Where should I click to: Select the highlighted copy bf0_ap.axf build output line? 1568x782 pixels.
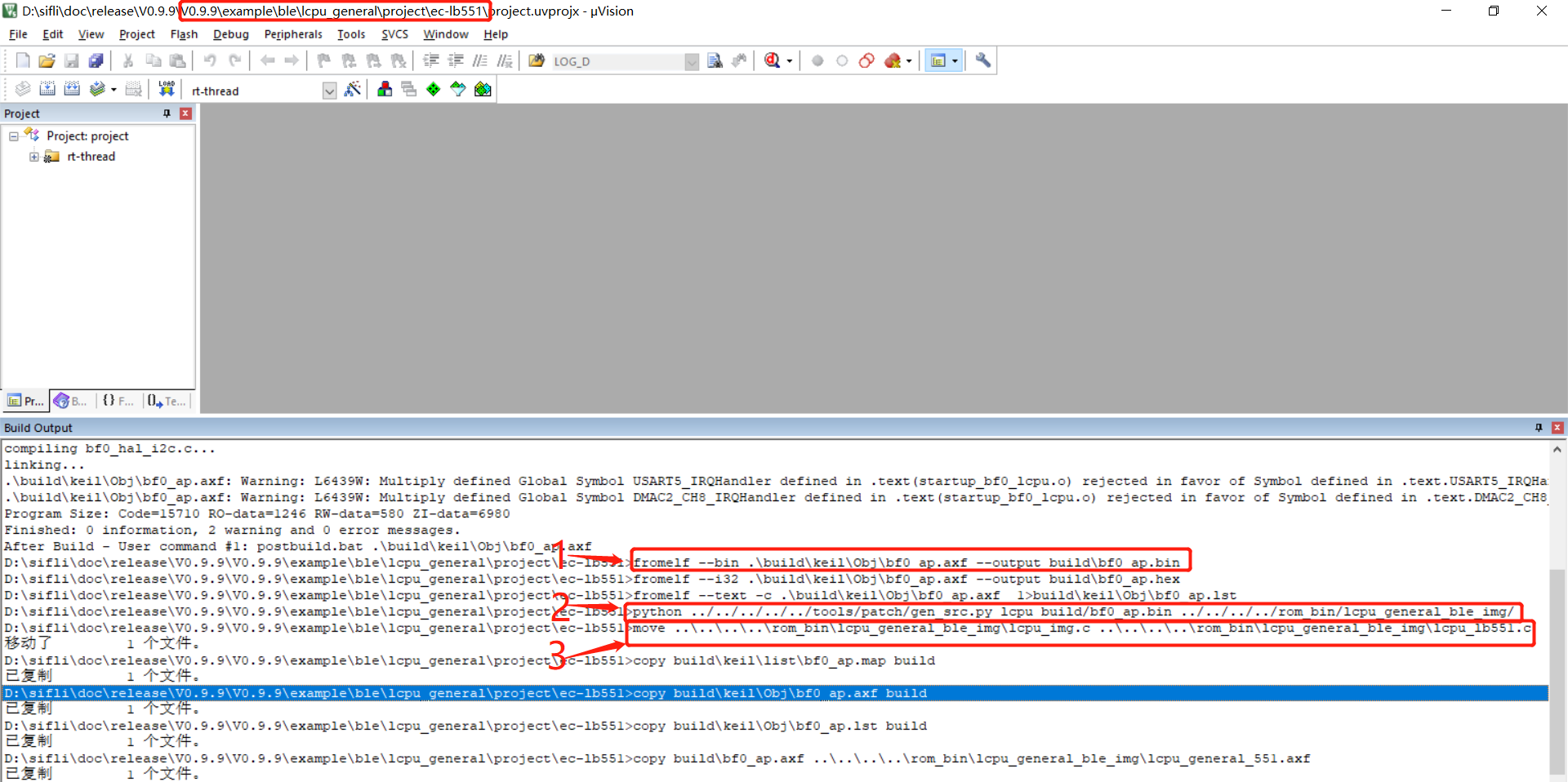coord(776,693)
